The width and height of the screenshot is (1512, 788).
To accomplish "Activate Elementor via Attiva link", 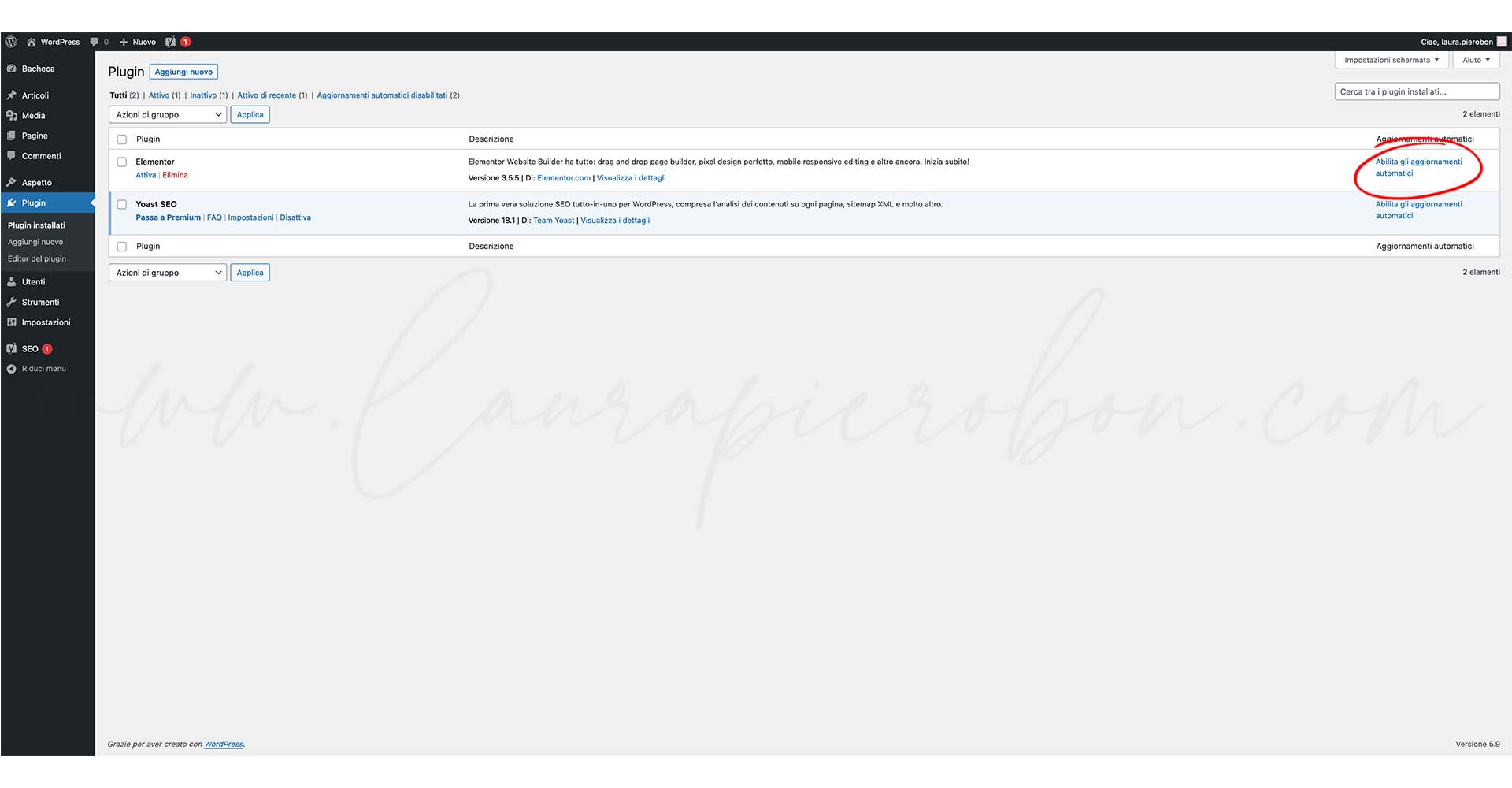I will coord(146,175).
